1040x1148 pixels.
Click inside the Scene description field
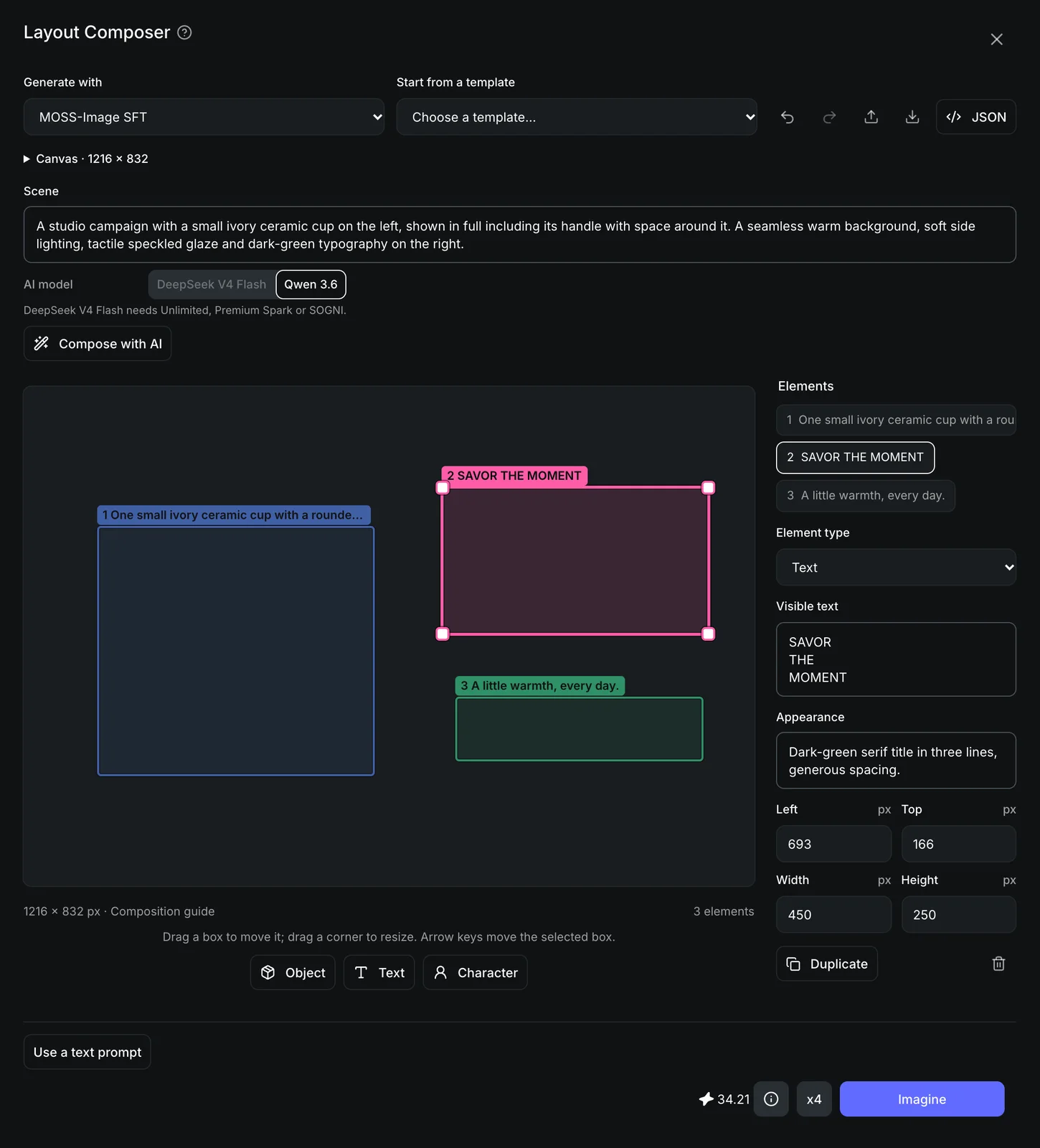pos(519,235)
